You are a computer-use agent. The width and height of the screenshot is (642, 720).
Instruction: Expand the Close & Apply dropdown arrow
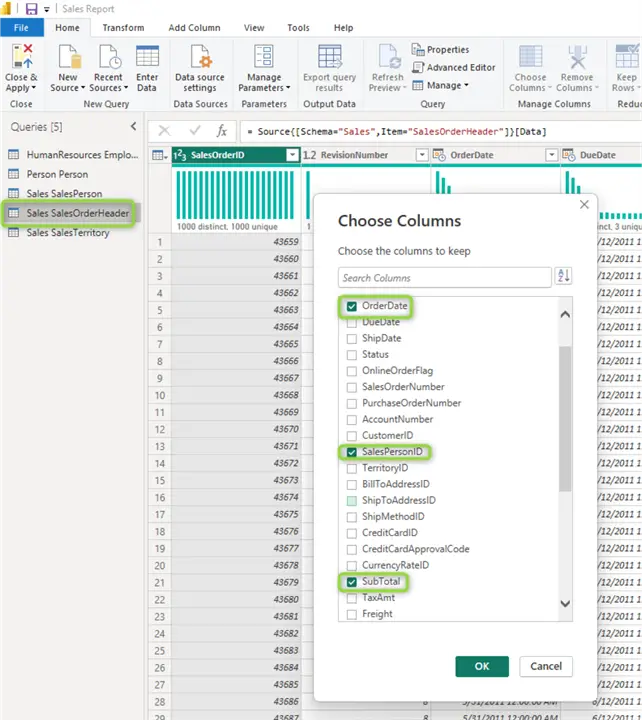coord(34,88)
